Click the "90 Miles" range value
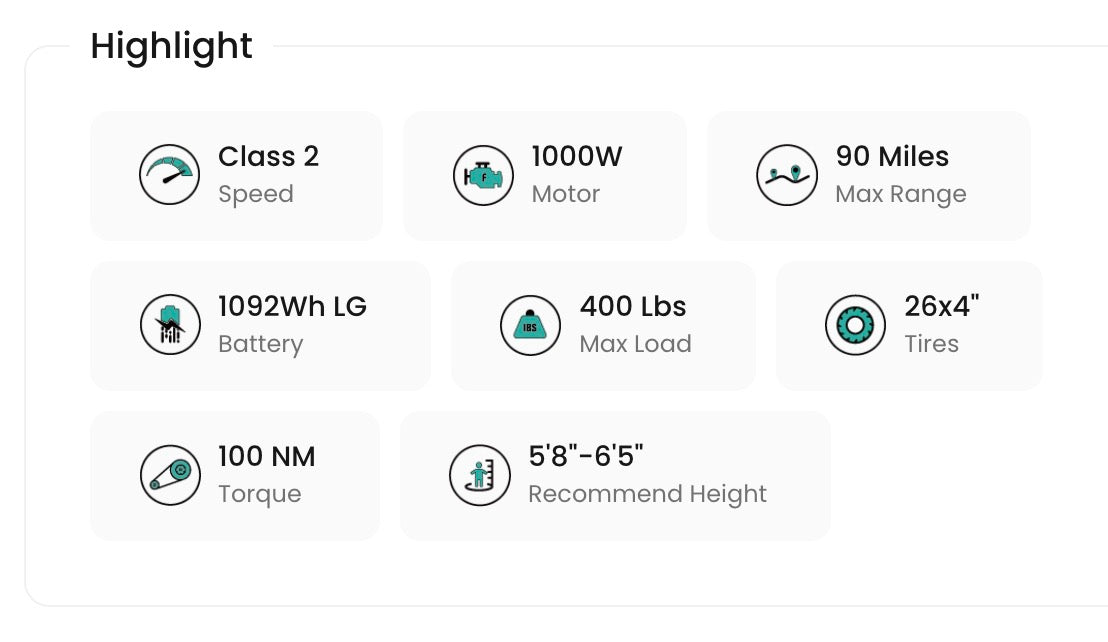Screen dimensions: 1108x642 tap(892, 157)
